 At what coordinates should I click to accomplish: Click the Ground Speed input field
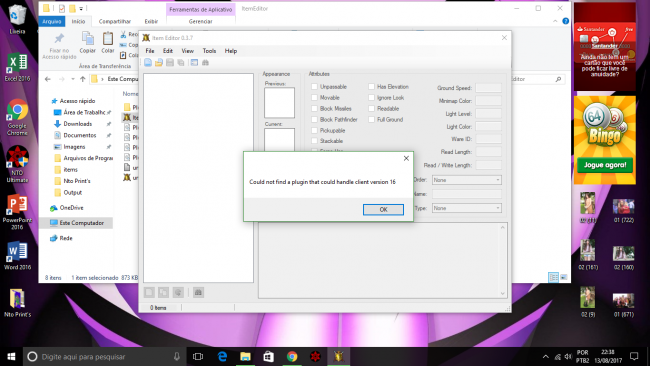pos(488,87)
